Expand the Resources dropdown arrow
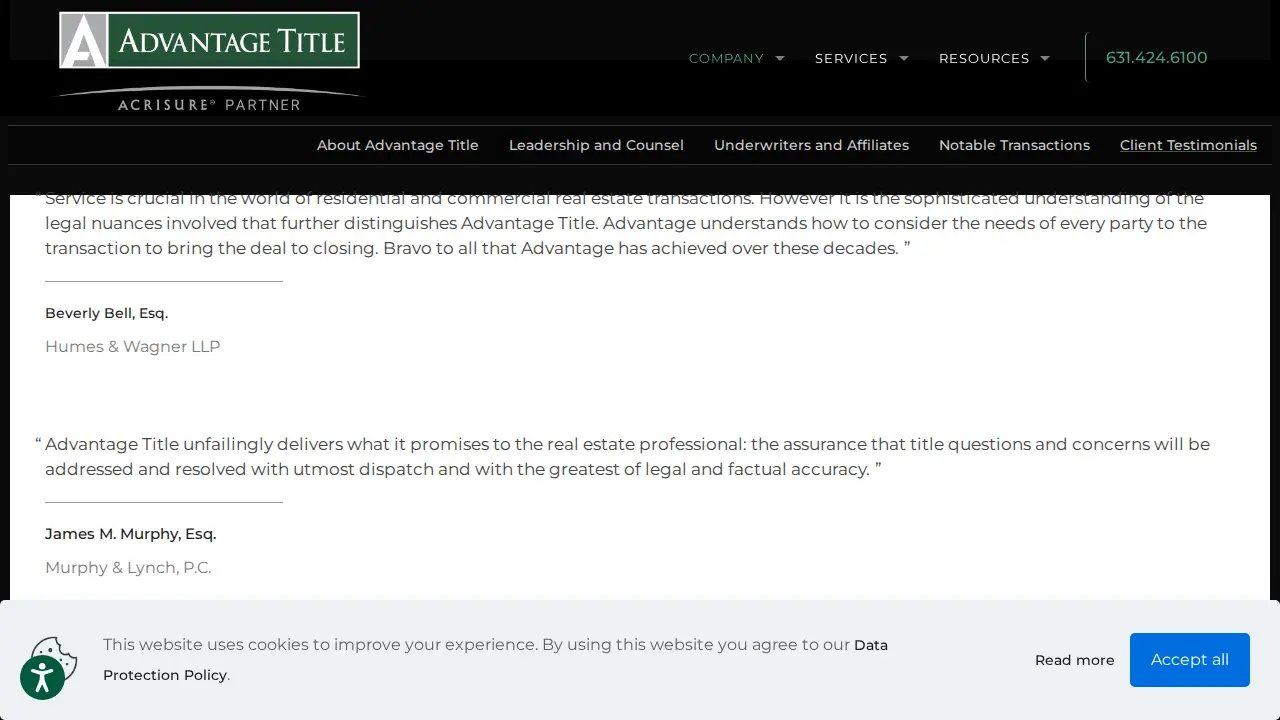 coord(1045,59)
